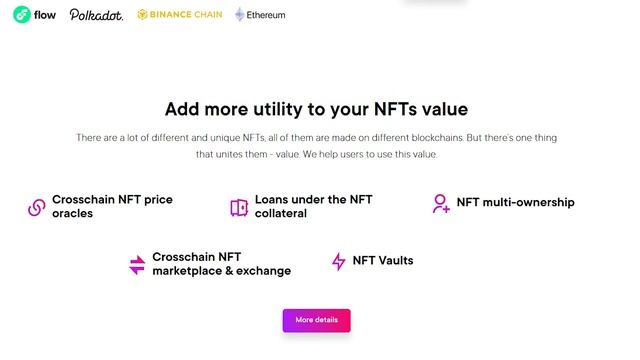The image size is (640, 360).
Task: Click the Ethereum wordmark text
Action: click(x=266, y=15)
